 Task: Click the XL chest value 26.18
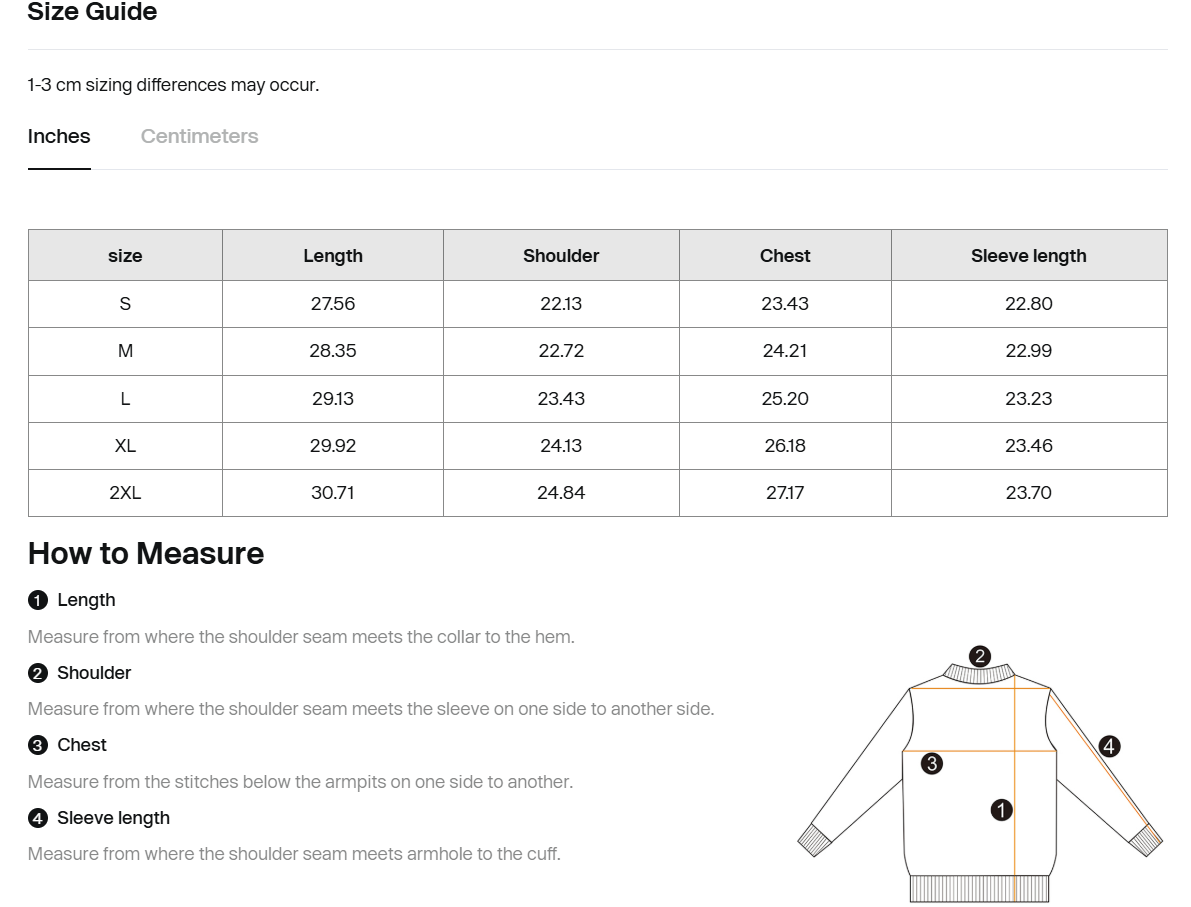(785, 446)
